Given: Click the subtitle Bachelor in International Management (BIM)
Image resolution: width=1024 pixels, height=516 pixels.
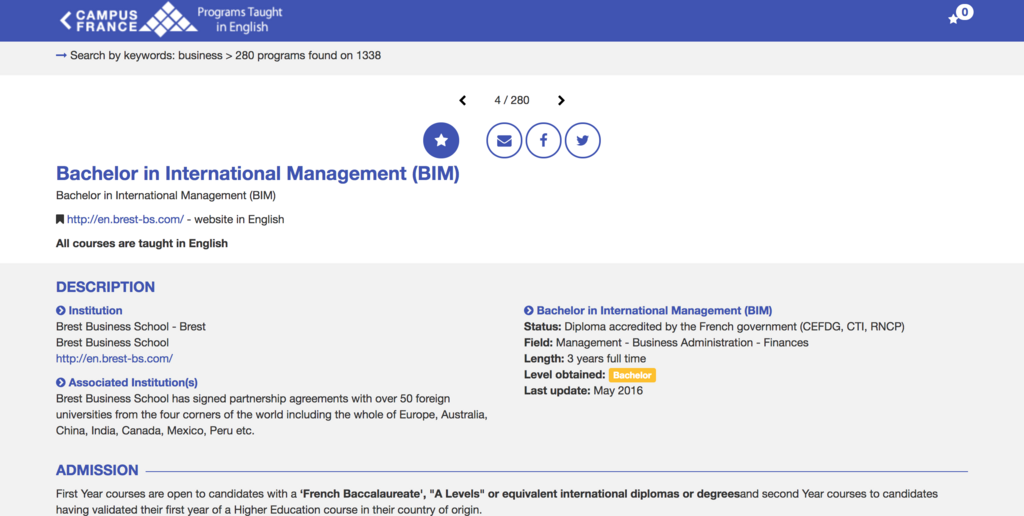Looking at the screenshot, I should coord(166,195).
